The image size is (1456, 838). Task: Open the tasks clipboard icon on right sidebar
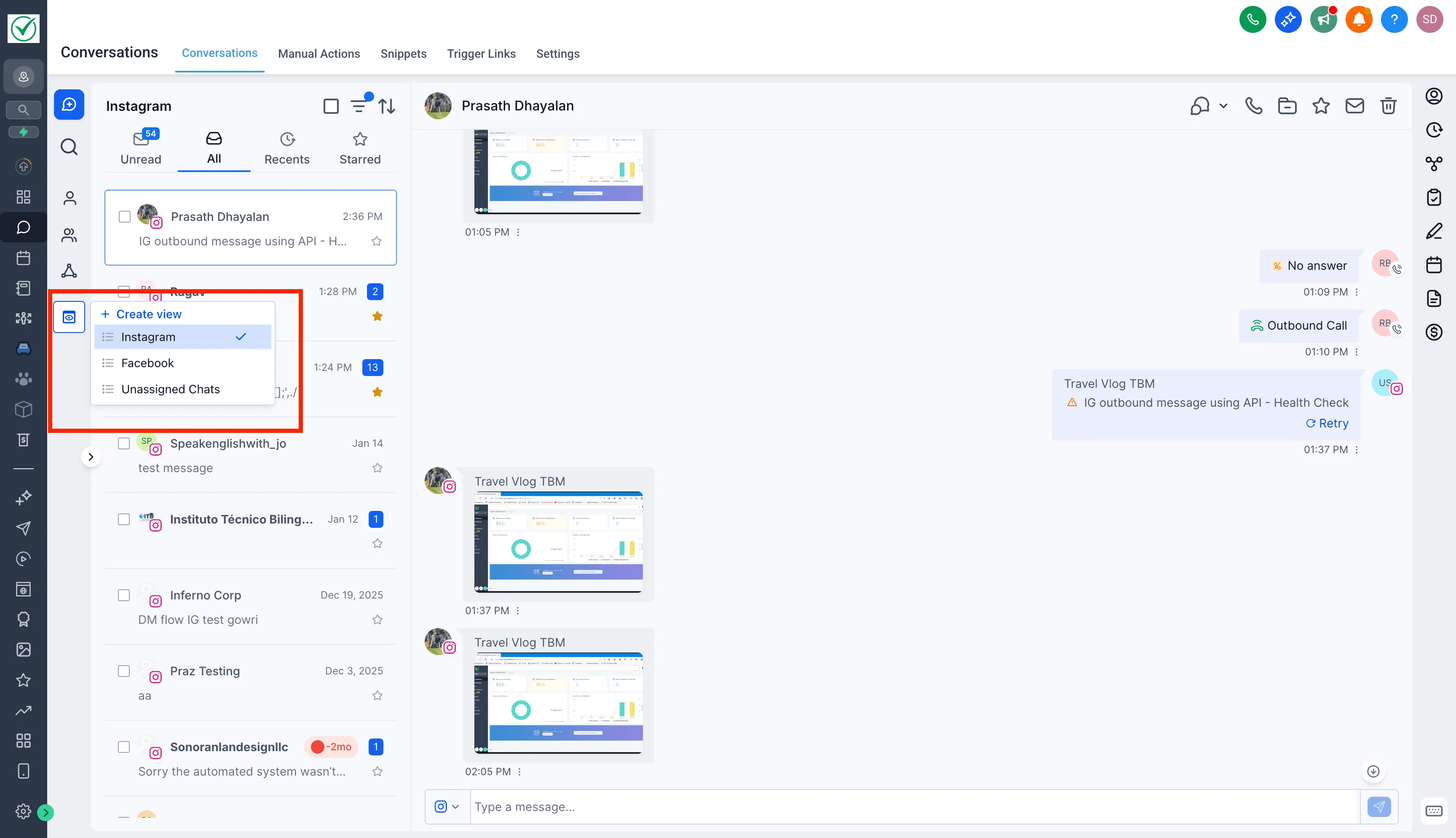[1434, 197]
